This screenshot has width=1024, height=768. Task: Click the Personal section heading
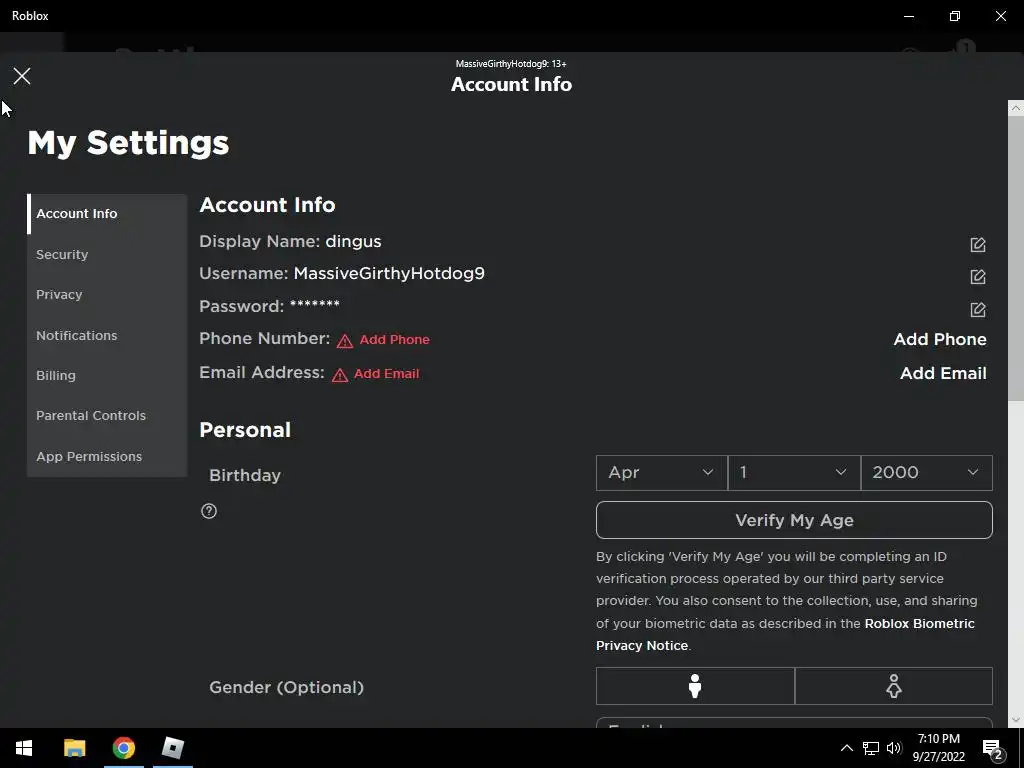pos(245,430)
